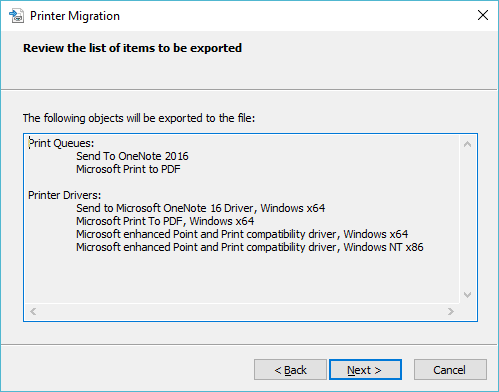The width and height of the screenshot is (499, 392).
Task: Click the Printer Drivers heading text
Action: (x=64, y=195)
